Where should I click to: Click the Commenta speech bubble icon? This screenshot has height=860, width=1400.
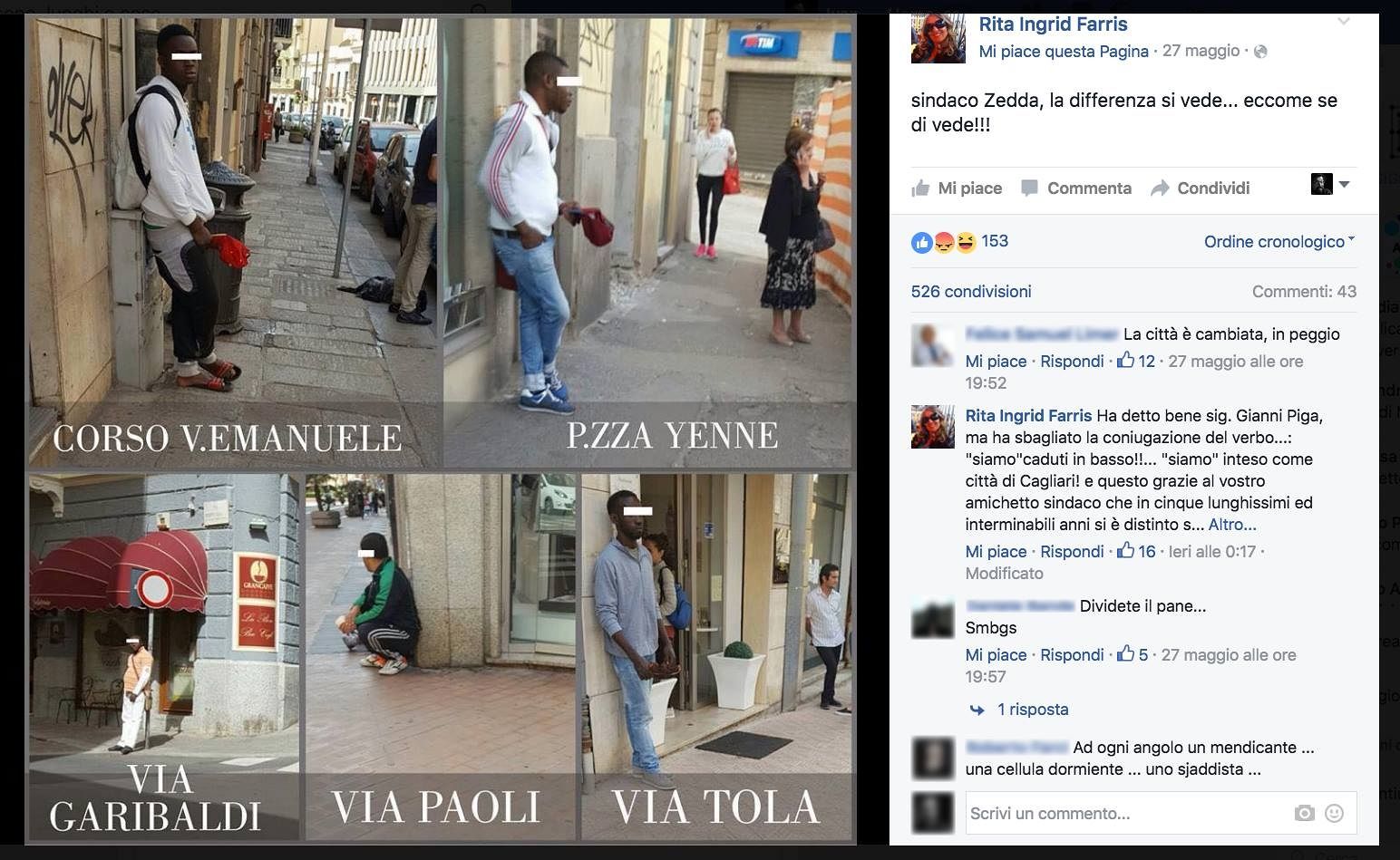click(x=1029, y=188)
